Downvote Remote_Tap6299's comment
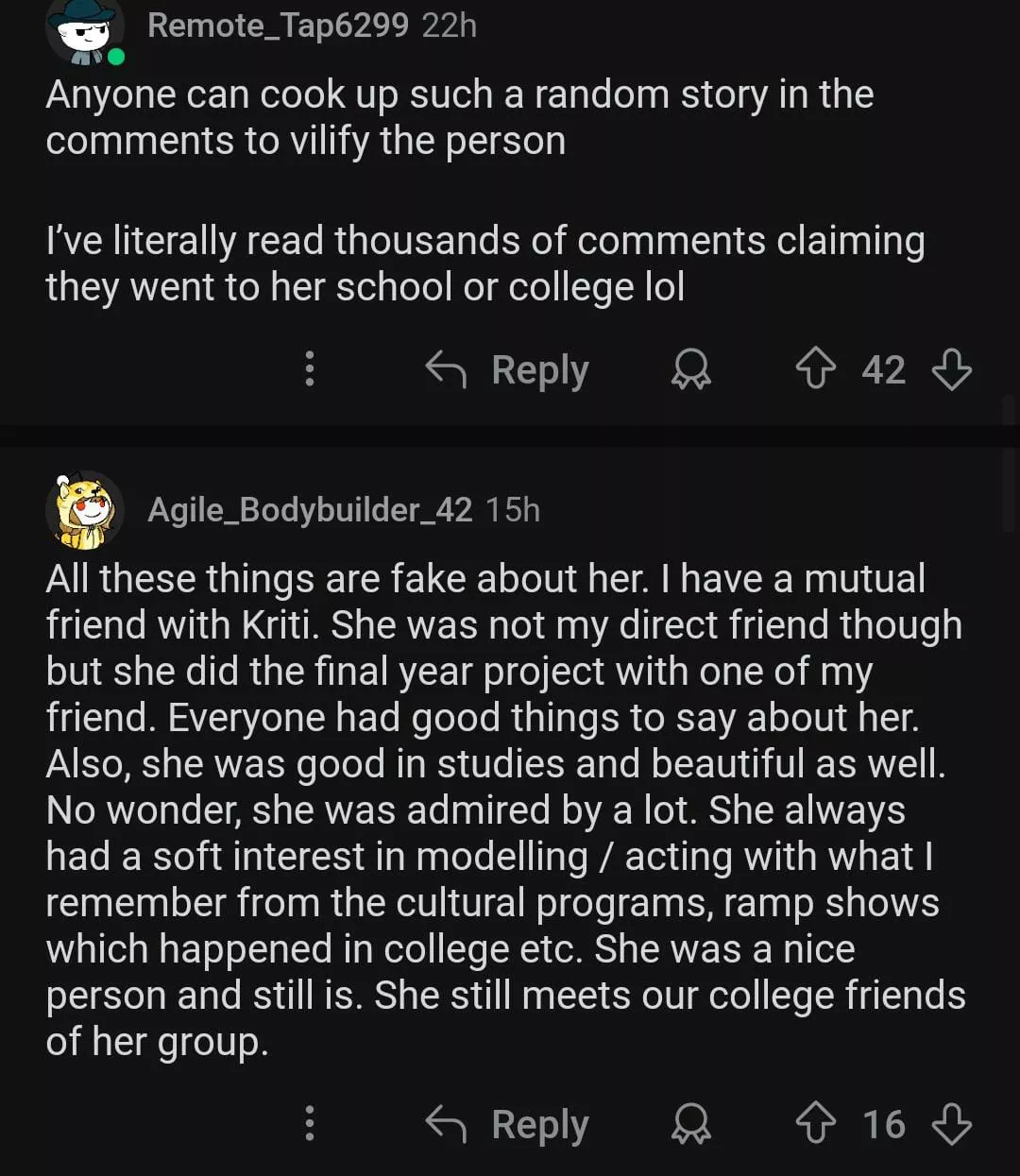Viewport: 1020px width, 1176px height. (x=951, y=369)
